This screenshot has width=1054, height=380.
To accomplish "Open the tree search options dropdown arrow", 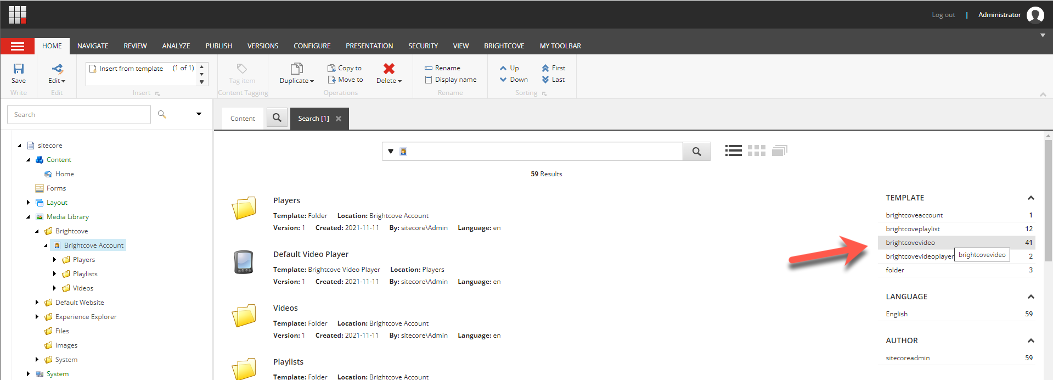I will click(x=199, y=114).
